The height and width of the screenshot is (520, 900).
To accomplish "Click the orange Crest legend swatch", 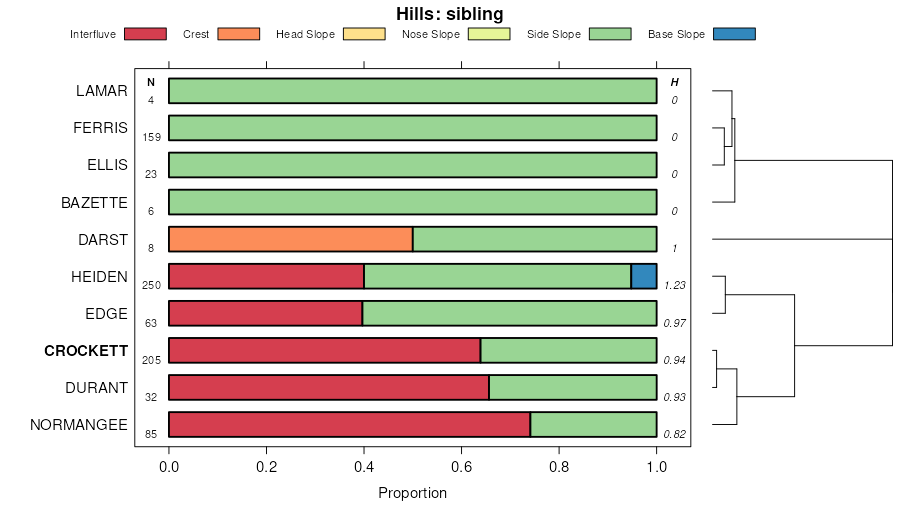I will pos(238,34).
